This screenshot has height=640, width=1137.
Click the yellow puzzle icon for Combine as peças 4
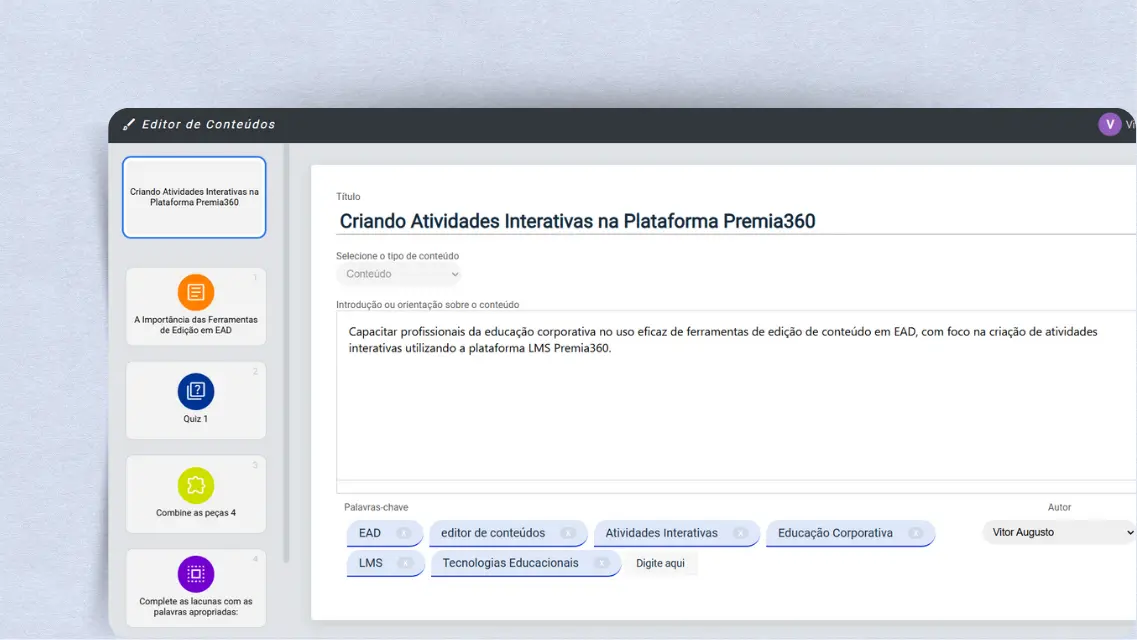(196, 486)
